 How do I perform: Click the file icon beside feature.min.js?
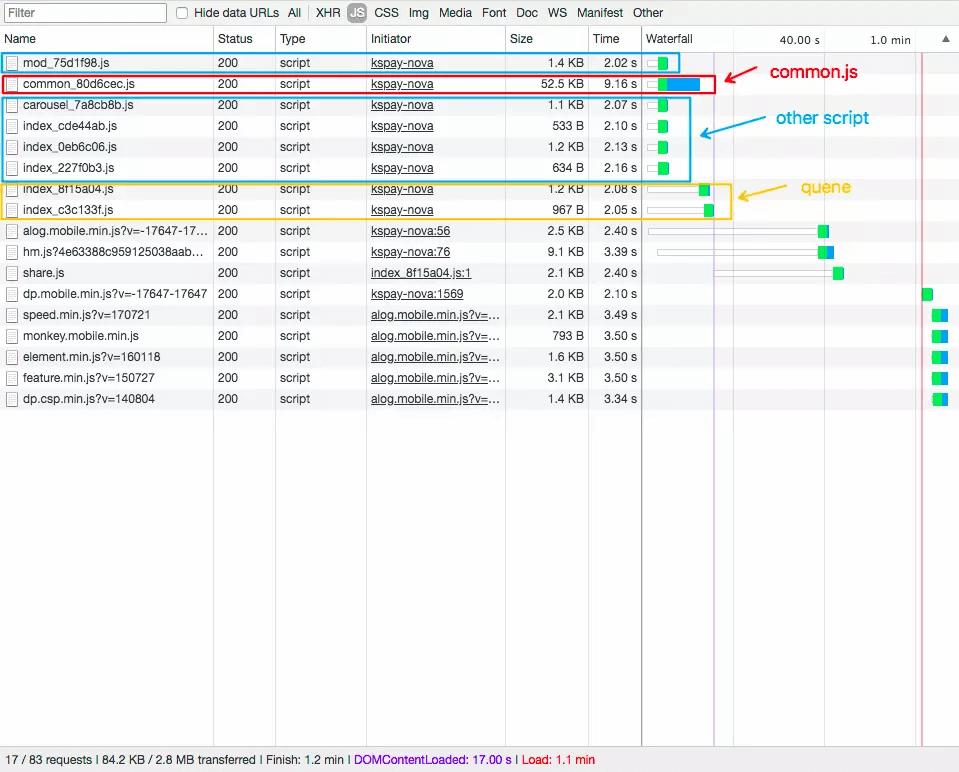12,378
